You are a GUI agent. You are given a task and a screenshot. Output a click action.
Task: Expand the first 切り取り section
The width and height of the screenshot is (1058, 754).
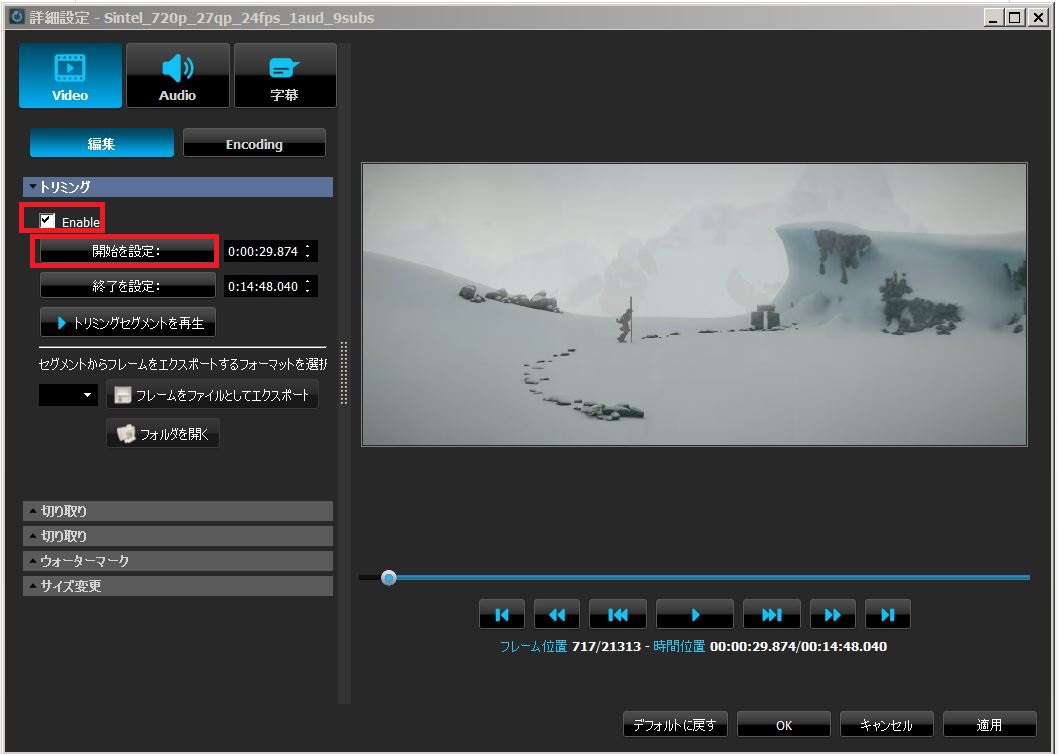(177, 511)
